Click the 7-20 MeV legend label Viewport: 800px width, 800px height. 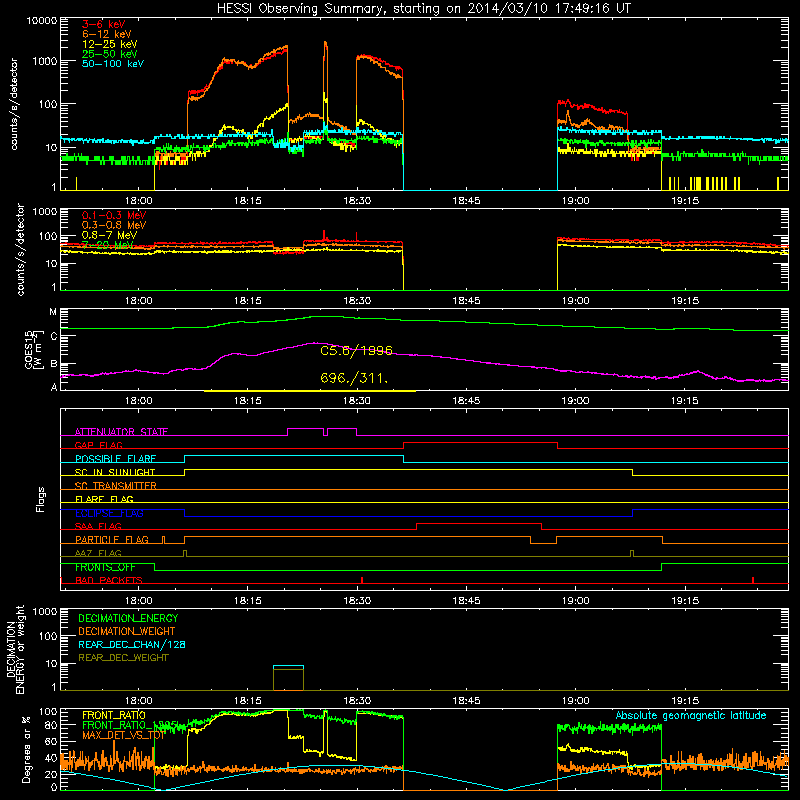click(107, 245)
